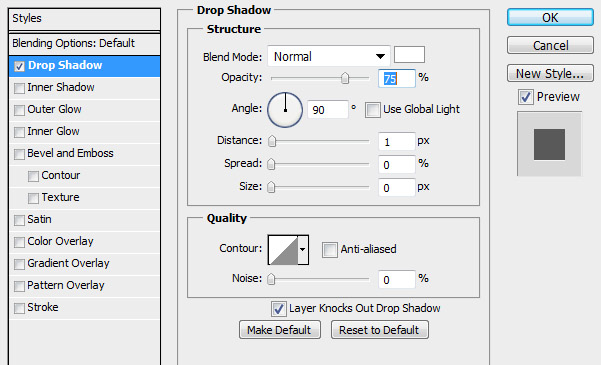Screen dimensions: 601x365
Task: Toggle the Anti-aliased checkbox
Action: [330, 250]
